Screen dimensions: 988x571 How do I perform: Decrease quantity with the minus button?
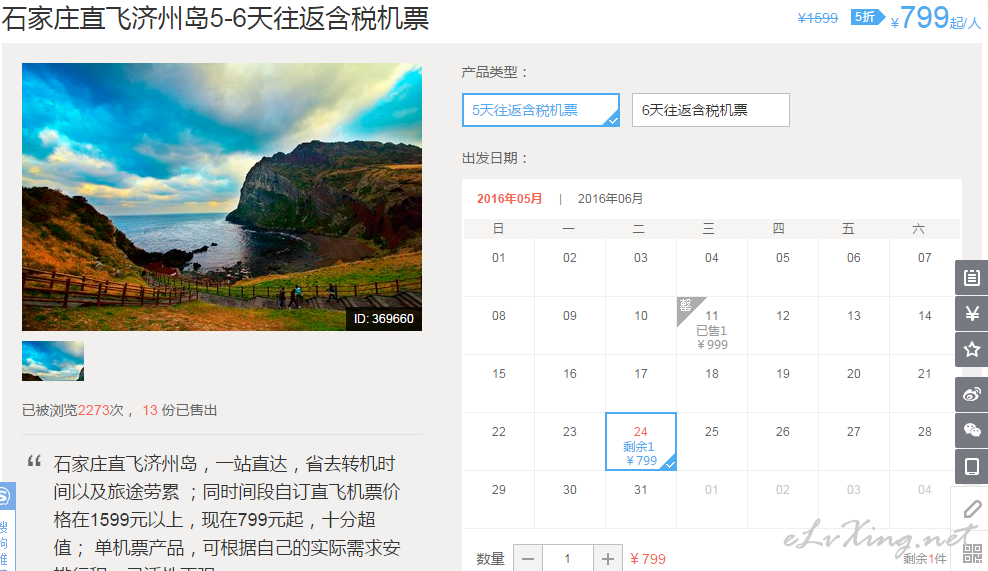click(x=528, y=558)
